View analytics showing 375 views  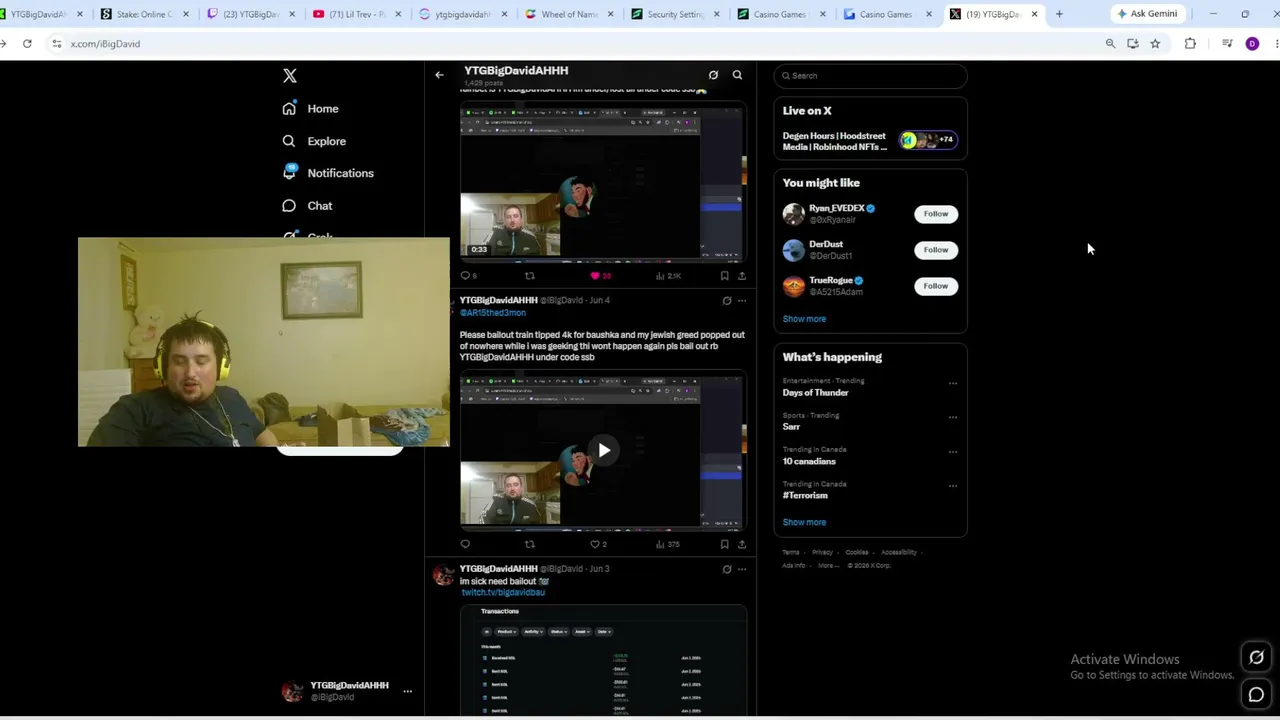(668, 544)
